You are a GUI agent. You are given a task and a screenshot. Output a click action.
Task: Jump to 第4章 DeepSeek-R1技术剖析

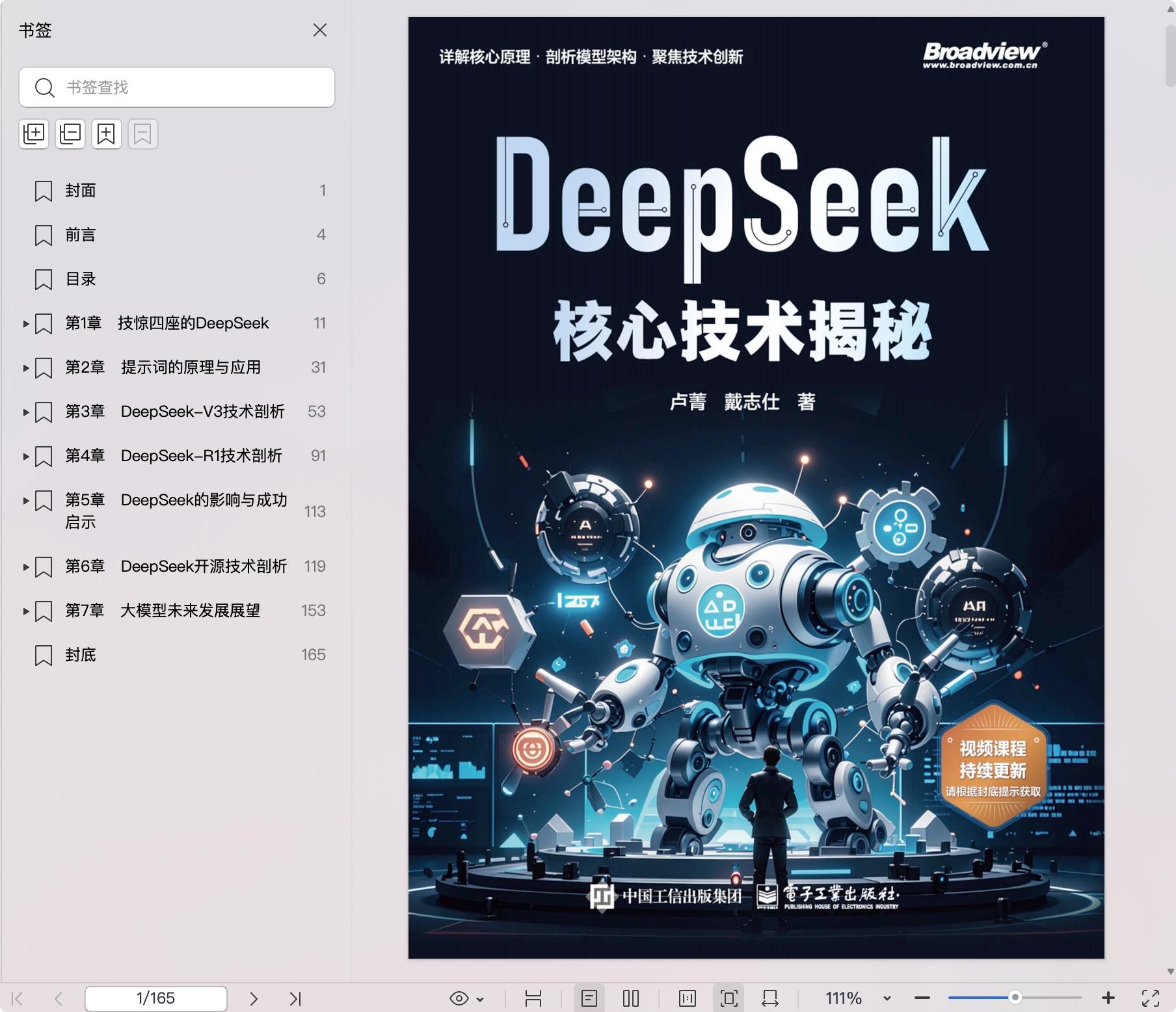tap(174, 456)
